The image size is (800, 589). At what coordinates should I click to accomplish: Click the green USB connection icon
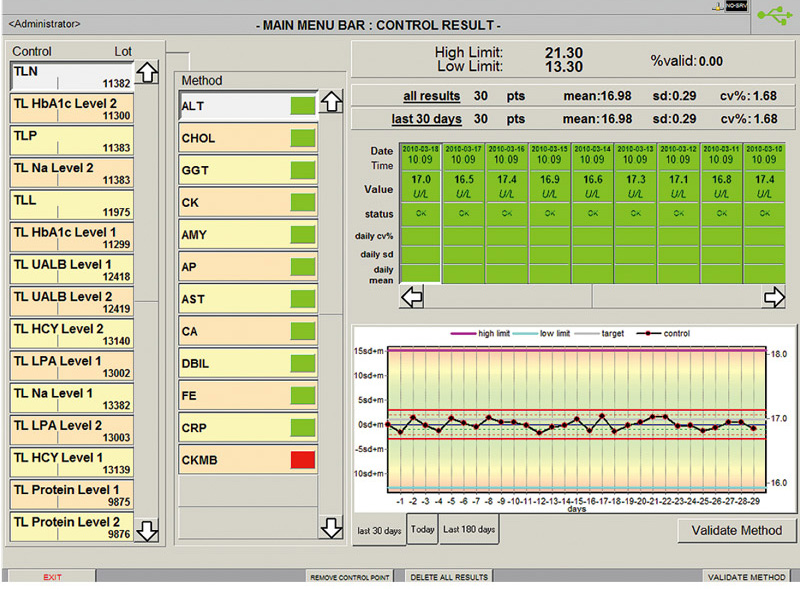(774, 15)
